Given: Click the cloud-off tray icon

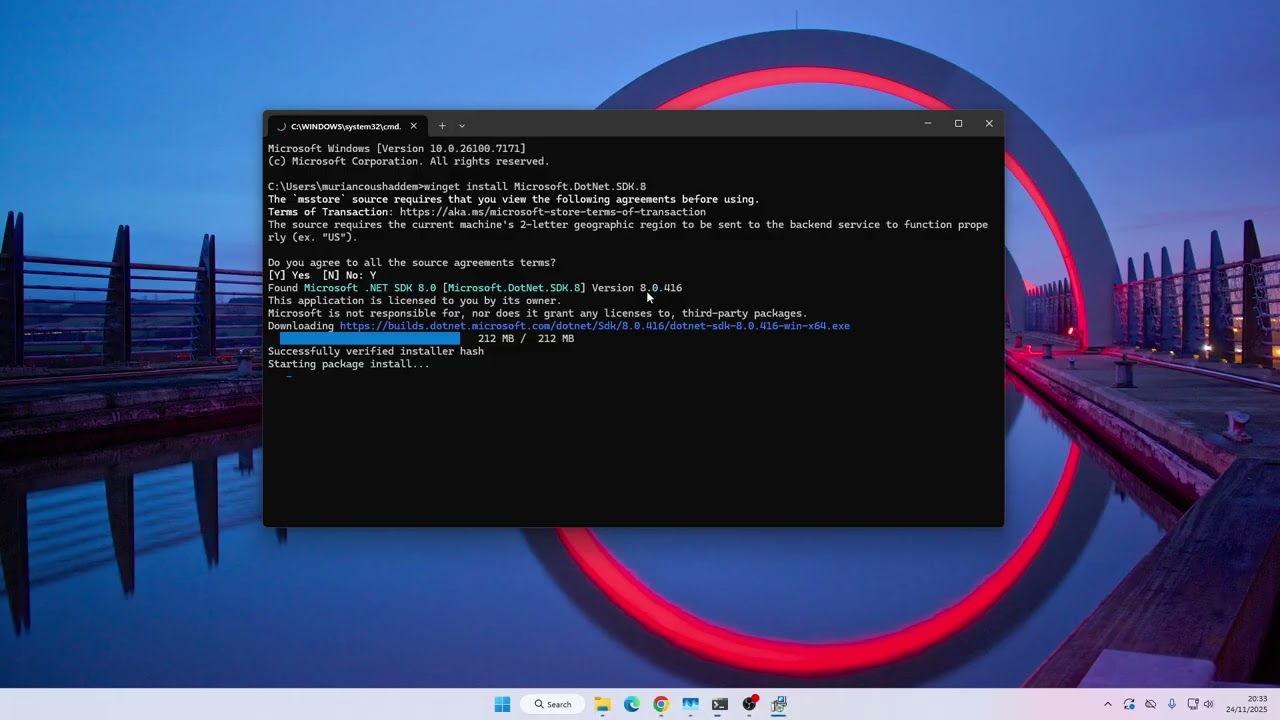Looking at the screenshot, I should (1150, 704).
